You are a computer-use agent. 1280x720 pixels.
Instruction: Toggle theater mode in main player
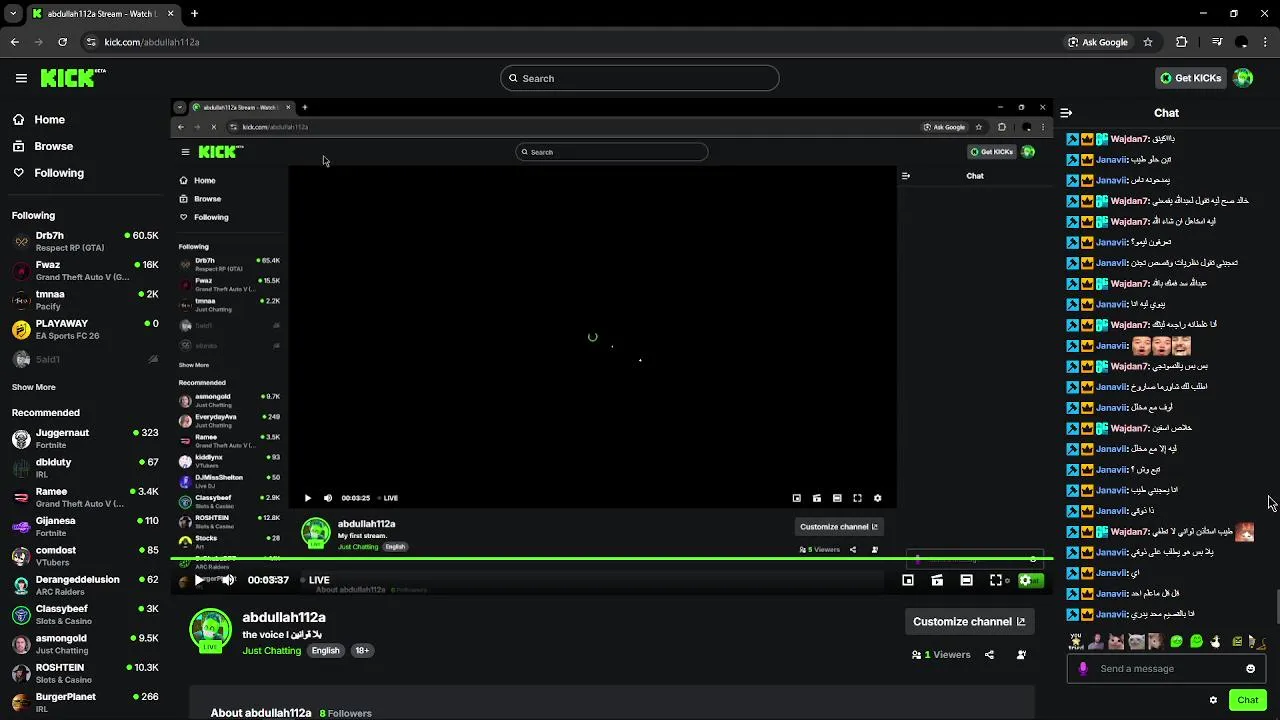pos(937,580)
